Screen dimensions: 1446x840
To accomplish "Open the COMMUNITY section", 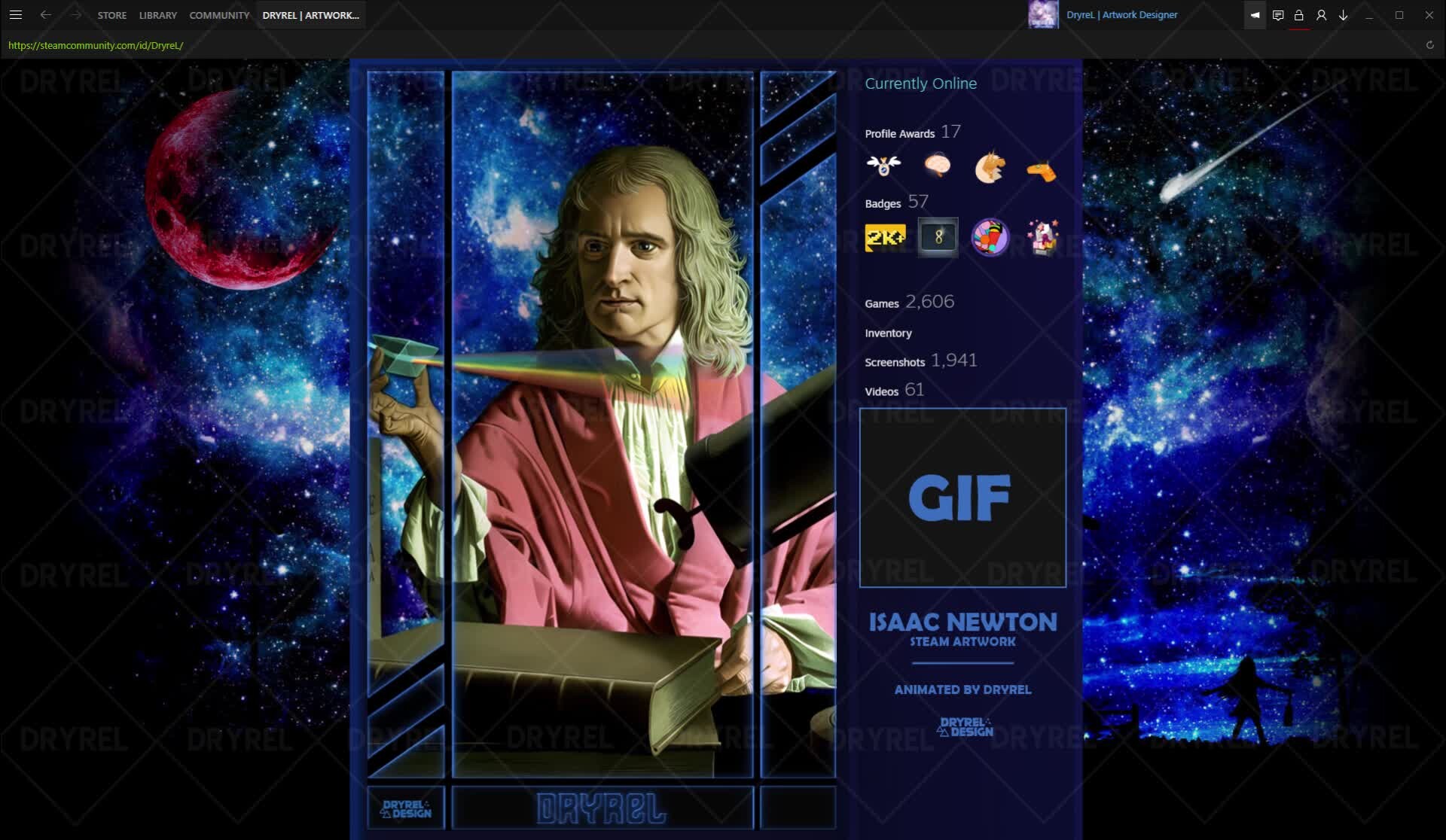I will [219, 14].
